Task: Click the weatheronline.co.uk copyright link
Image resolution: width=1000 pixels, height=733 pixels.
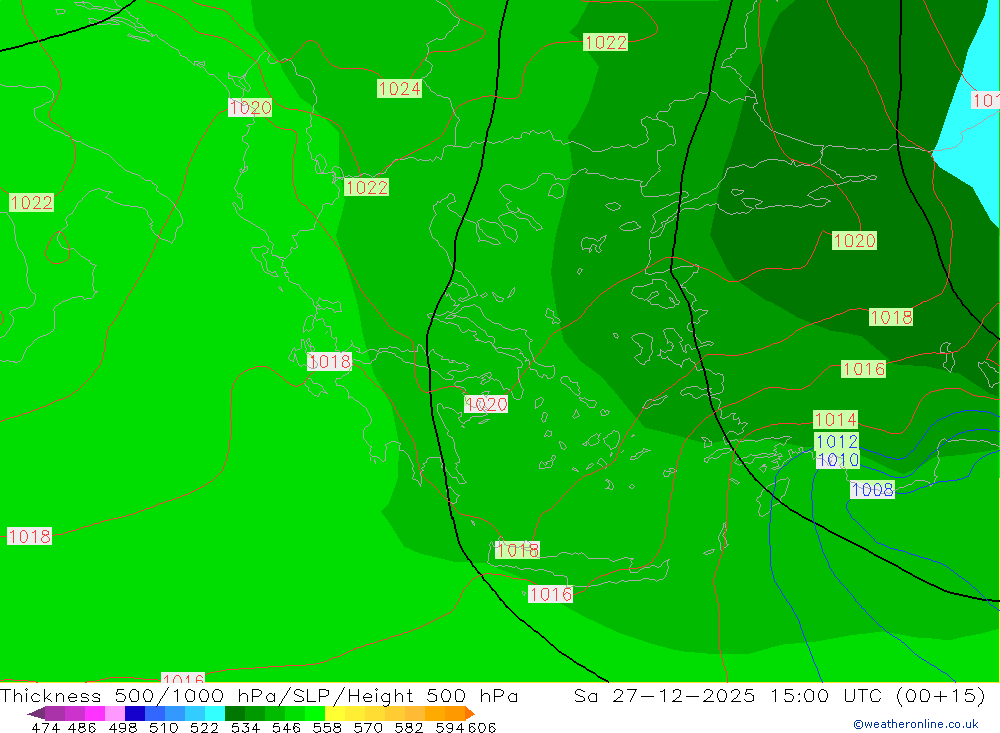Action: 915,724
